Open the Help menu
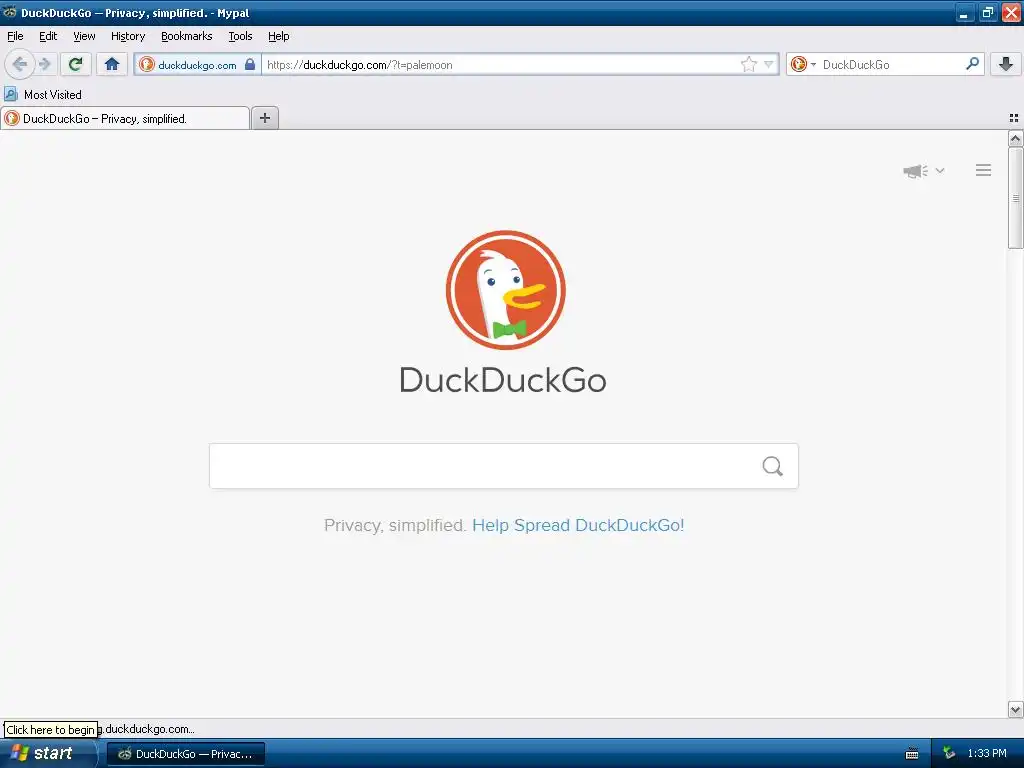Viewport: 1024px width, 768px height. click(278, 36)
